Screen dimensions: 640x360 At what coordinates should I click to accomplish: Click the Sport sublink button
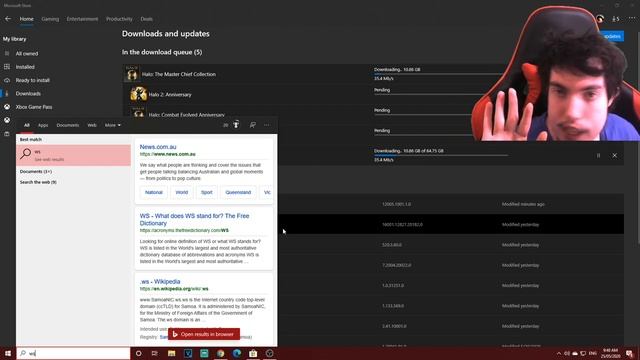tap(207, 192)
